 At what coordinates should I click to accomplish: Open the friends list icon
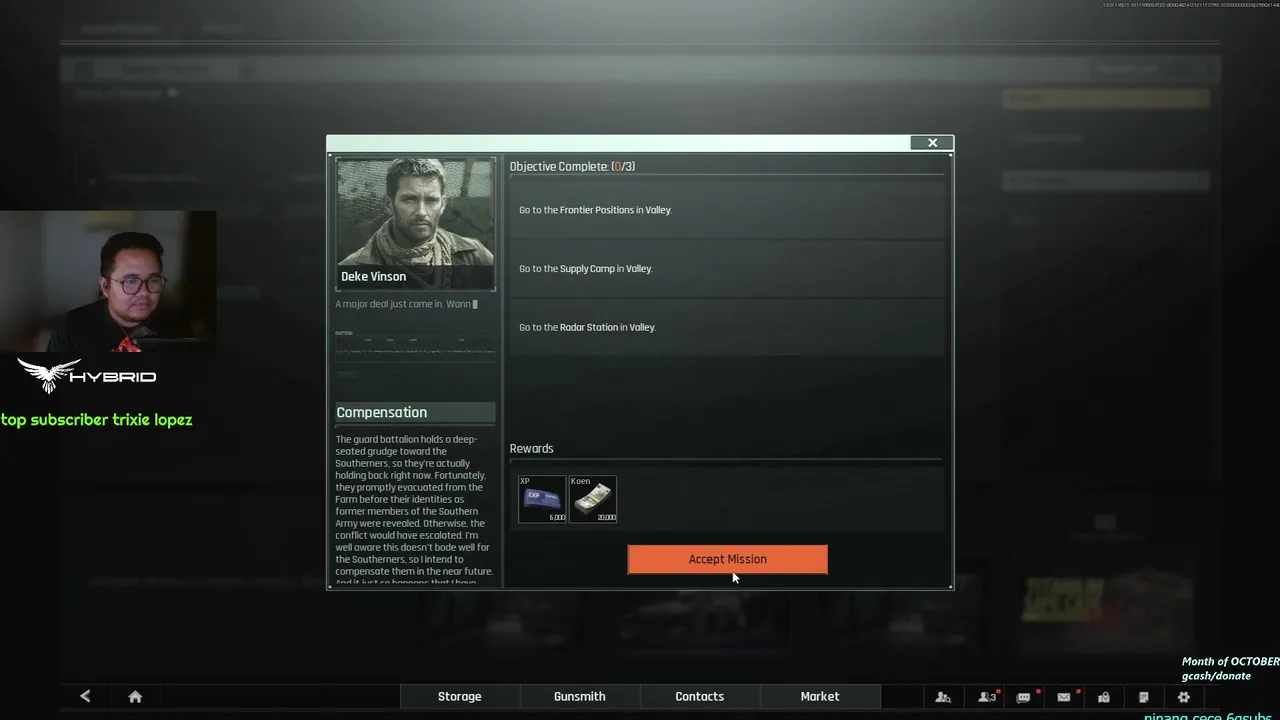[987, 697]
